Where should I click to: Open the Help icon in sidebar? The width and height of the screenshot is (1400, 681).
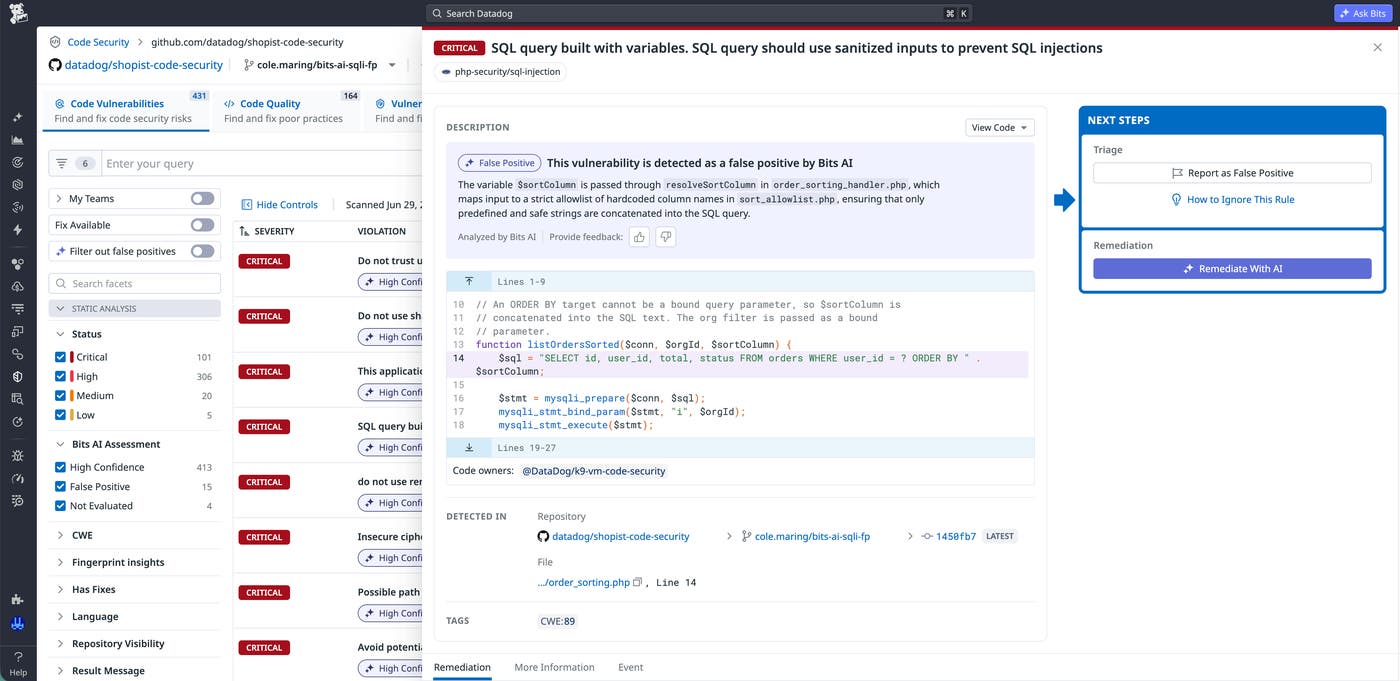[18, 664]
